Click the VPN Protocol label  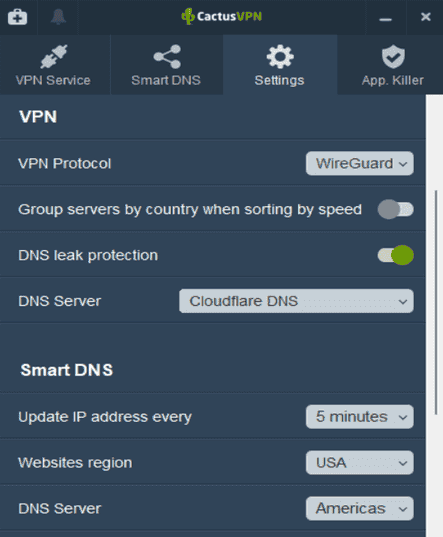(x=65, y=163)
